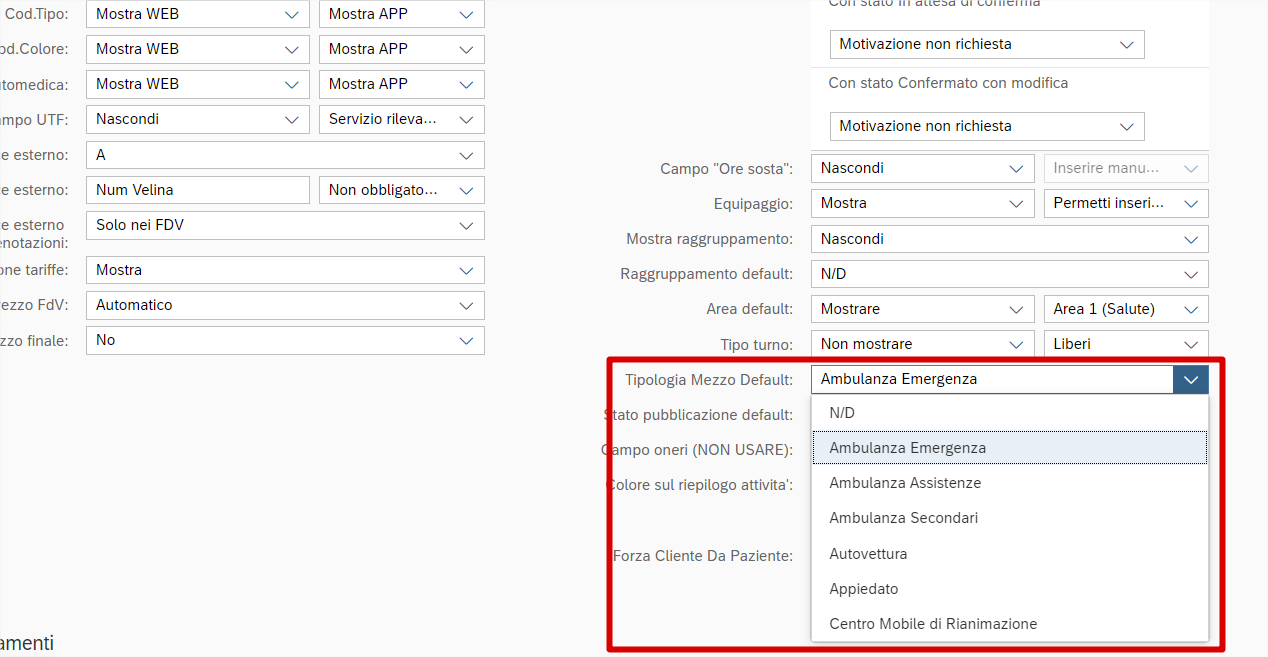Open the "Automatico" dropdown
Image resolution: width=1268 pixels, height=657 pixels.
[285, 305]
